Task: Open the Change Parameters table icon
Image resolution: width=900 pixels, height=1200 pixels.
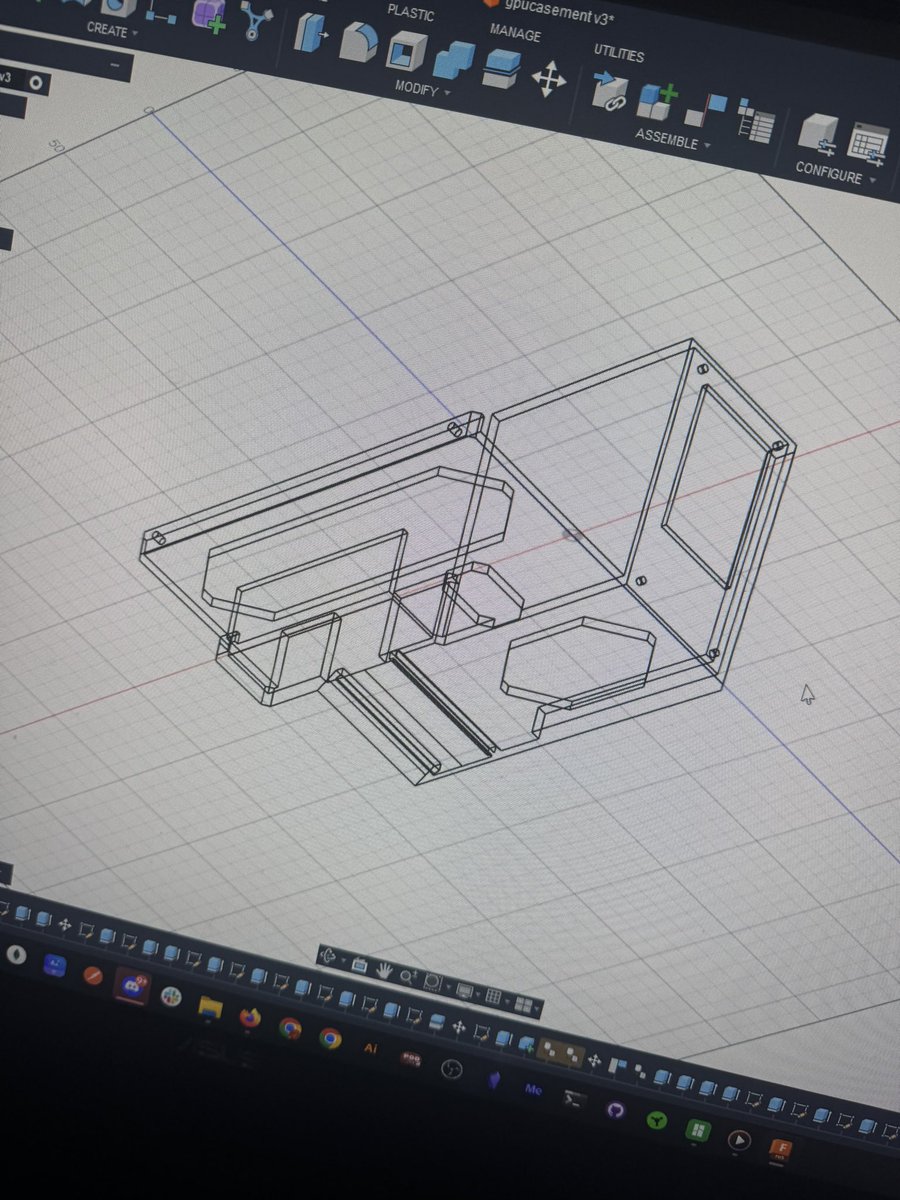Action: tap(869, 146)
